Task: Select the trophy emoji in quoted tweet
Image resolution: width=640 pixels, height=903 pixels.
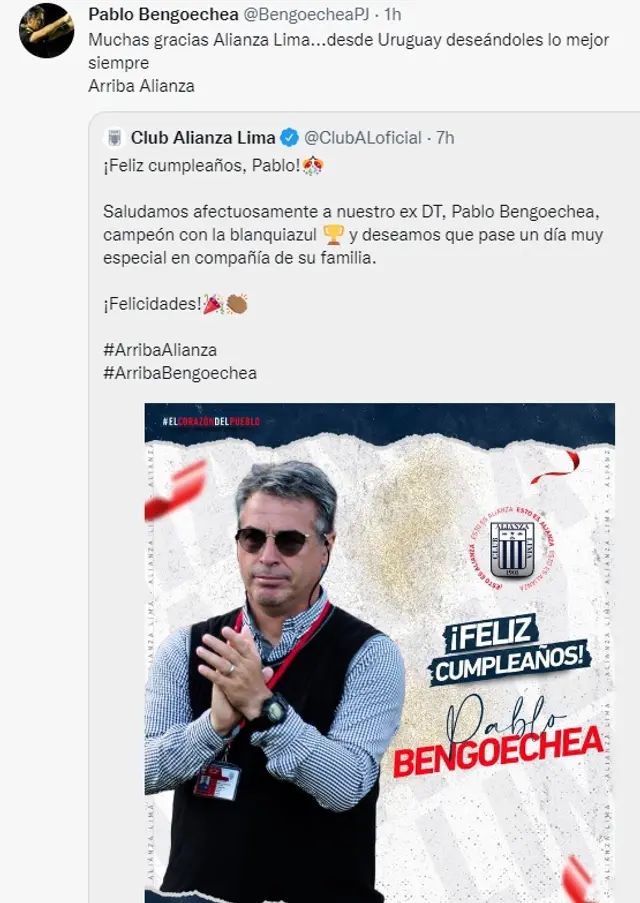Action: (333, 234)
